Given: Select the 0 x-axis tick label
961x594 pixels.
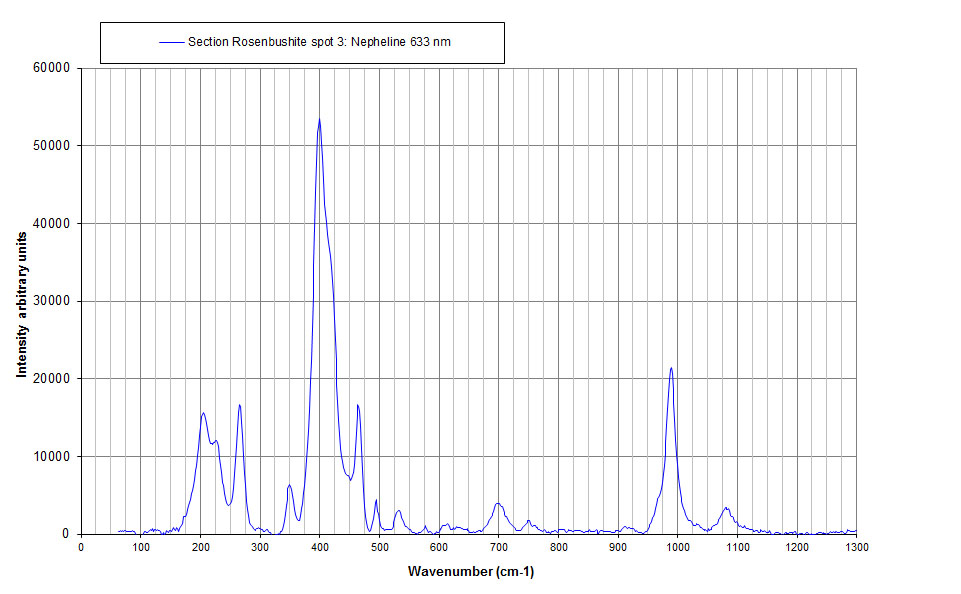Looking at the screenshot, I should click(x=81, y=547).
